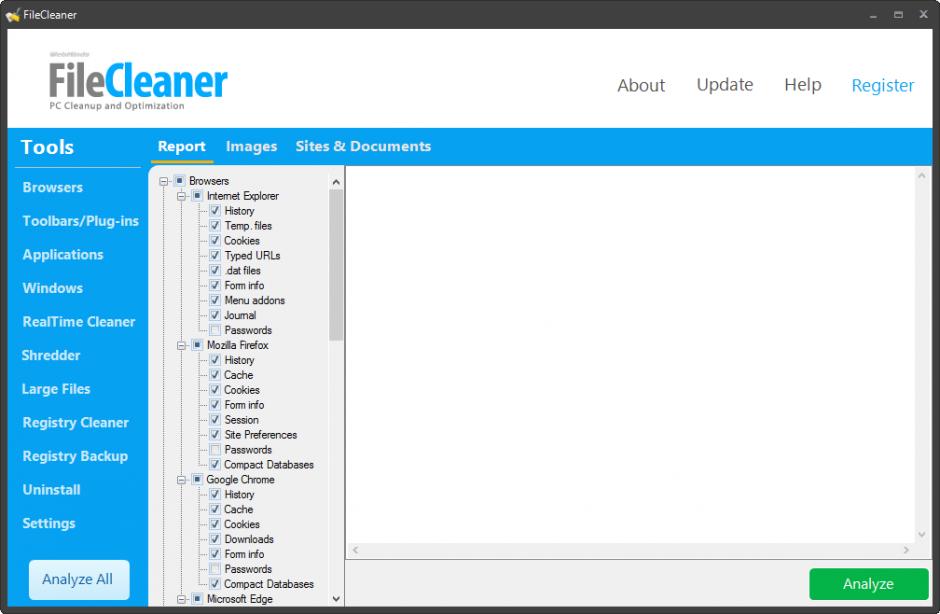This screenshot has width=940, height=614.
Task: Click the tree panel scrollbar thumb
Action: click(336, 265)
